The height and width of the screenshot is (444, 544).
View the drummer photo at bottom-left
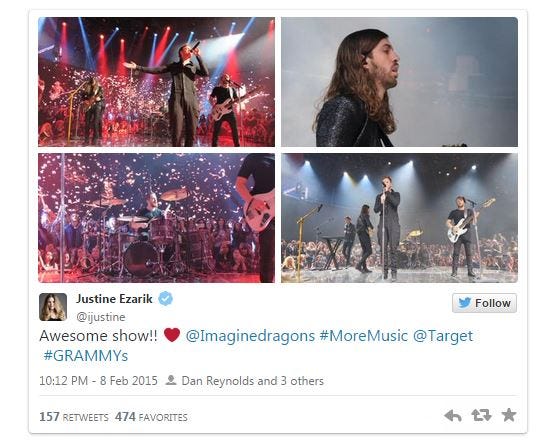click(156, 218)
